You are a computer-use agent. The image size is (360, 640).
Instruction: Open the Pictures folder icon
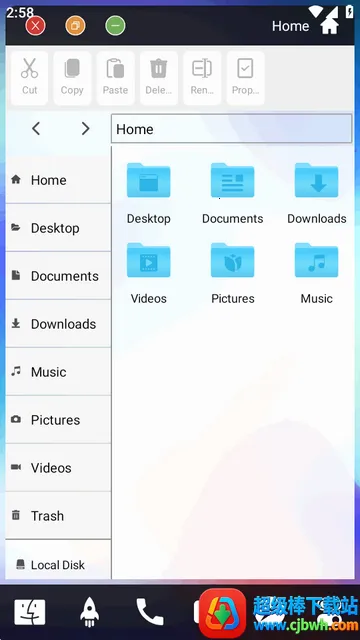(233, 260)
